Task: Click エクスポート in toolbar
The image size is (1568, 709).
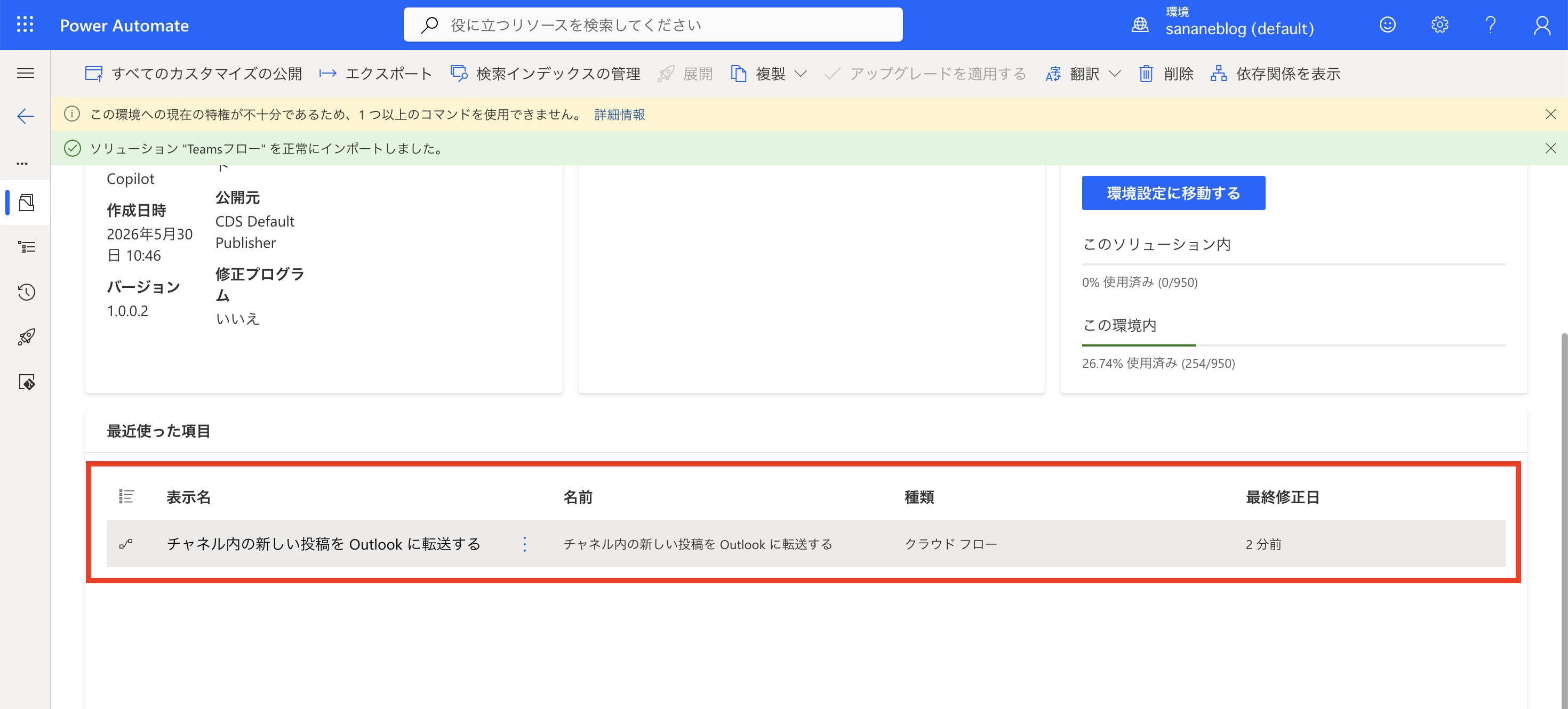Action: (x=375, y=74)
